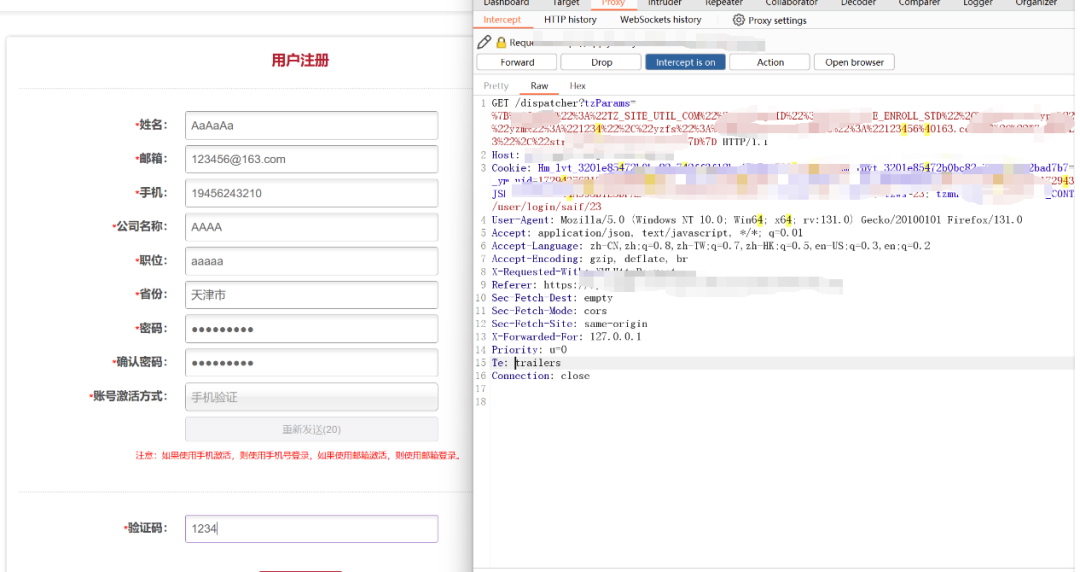Switch to WebSockets history sub-tab
This screenshot has width=1080, height=572.
661,20
